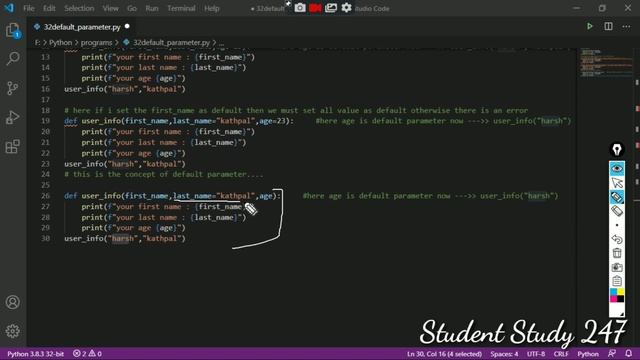
Task: Click line number 19 in gutter
Action: 45,121
